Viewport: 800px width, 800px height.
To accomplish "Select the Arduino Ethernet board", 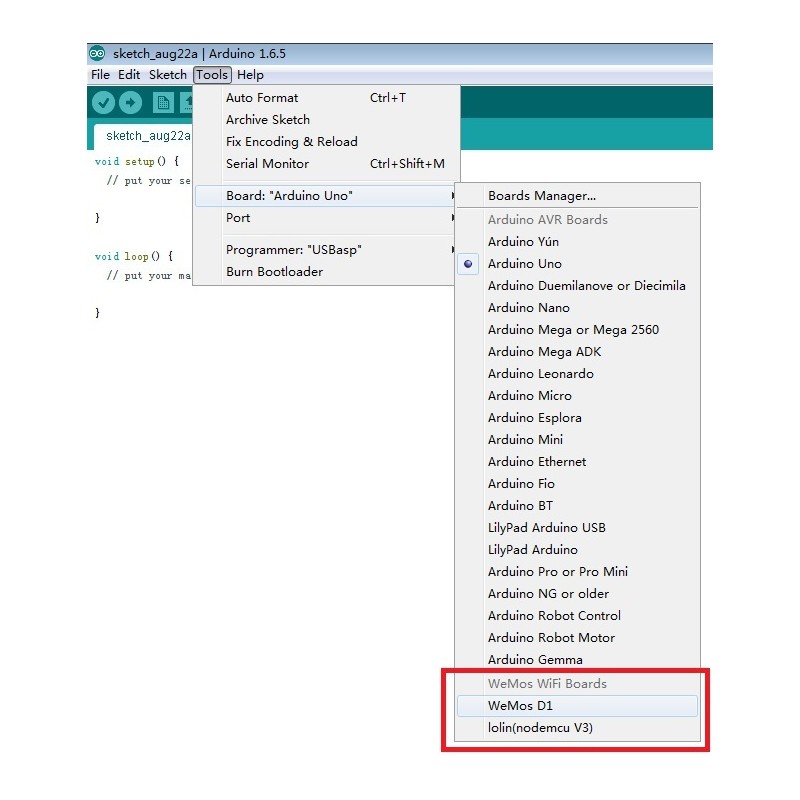I will click(x=577, y=461).
